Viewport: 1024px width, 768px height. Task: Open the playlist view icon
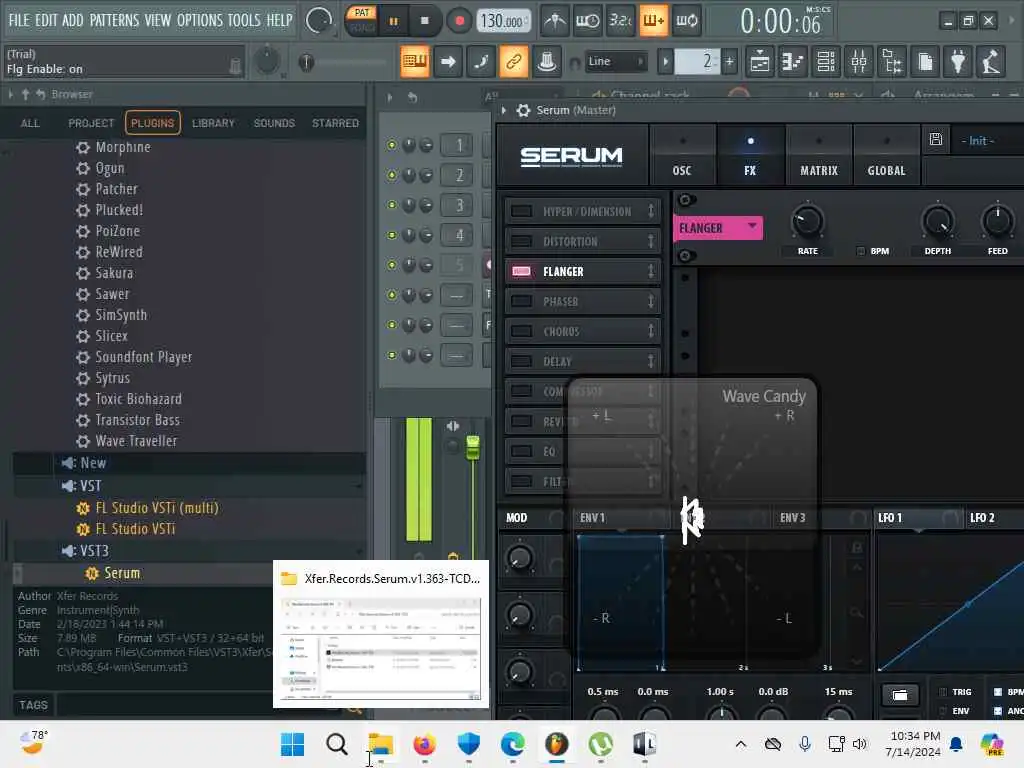[x=760, y=62]
